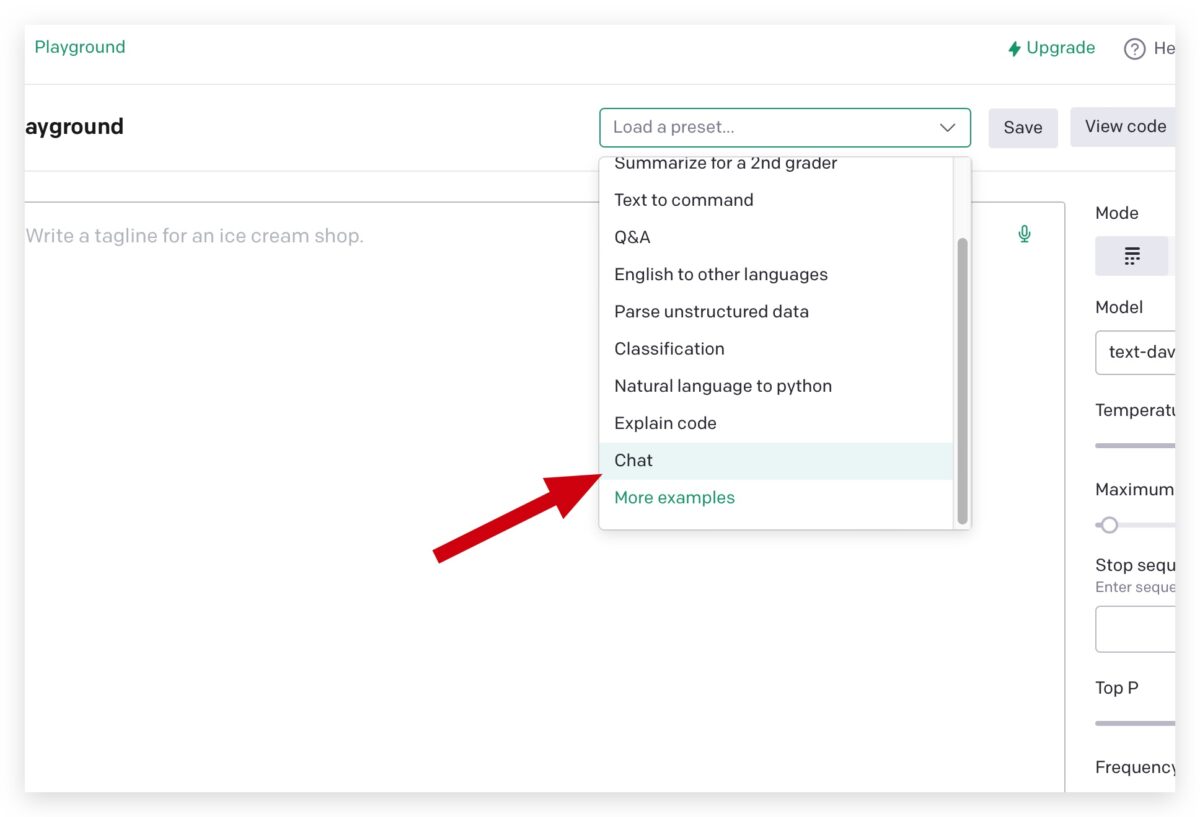Adjust the Temperature slider

coord(1136,446)
